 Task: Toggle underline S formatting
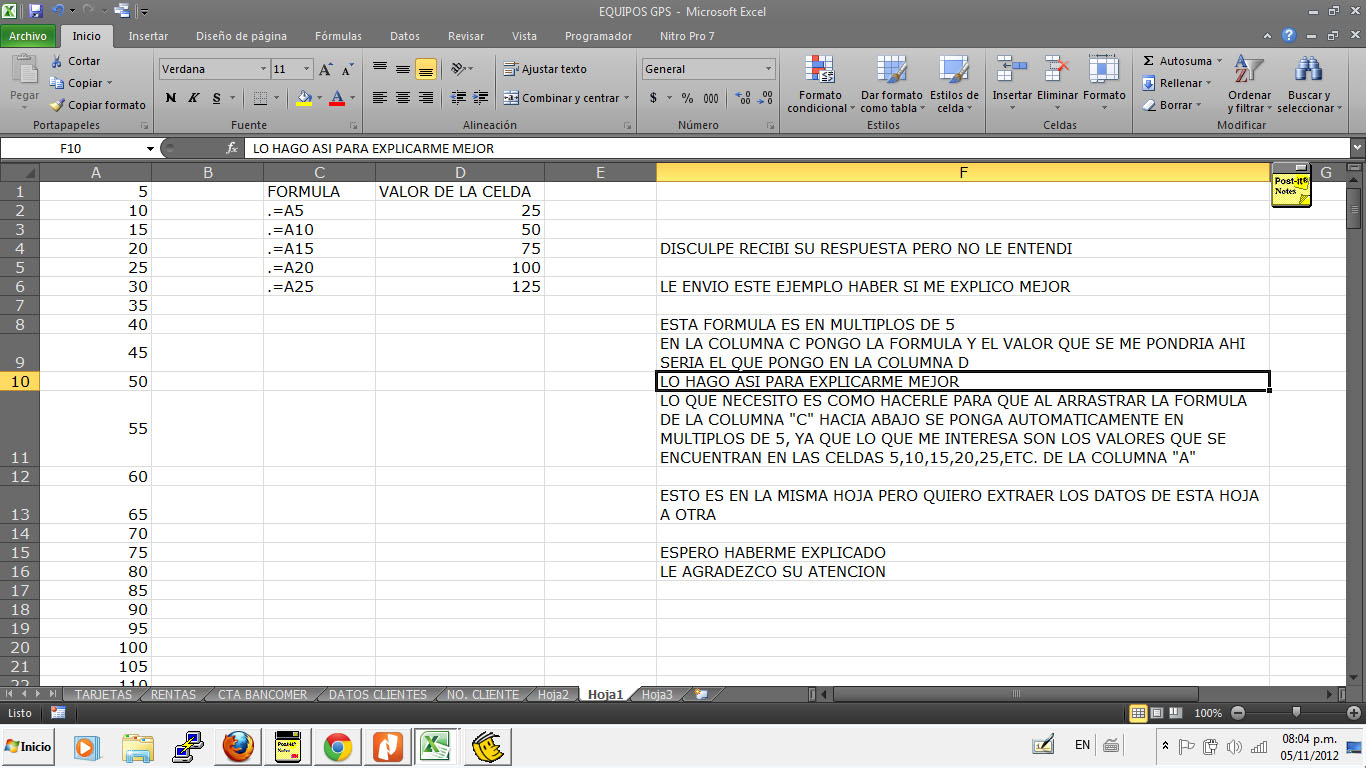pyautogui.click(x=215, y=98)
